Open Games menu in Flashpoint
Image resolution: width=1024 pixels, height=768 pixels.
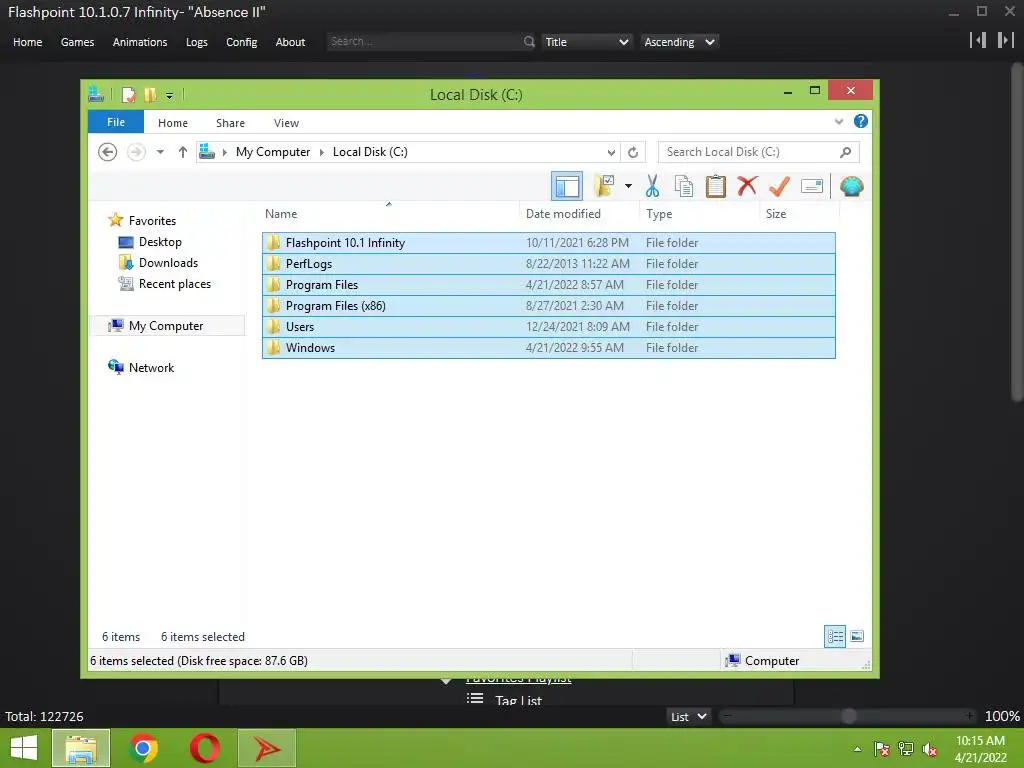click(x=78, y=42)
